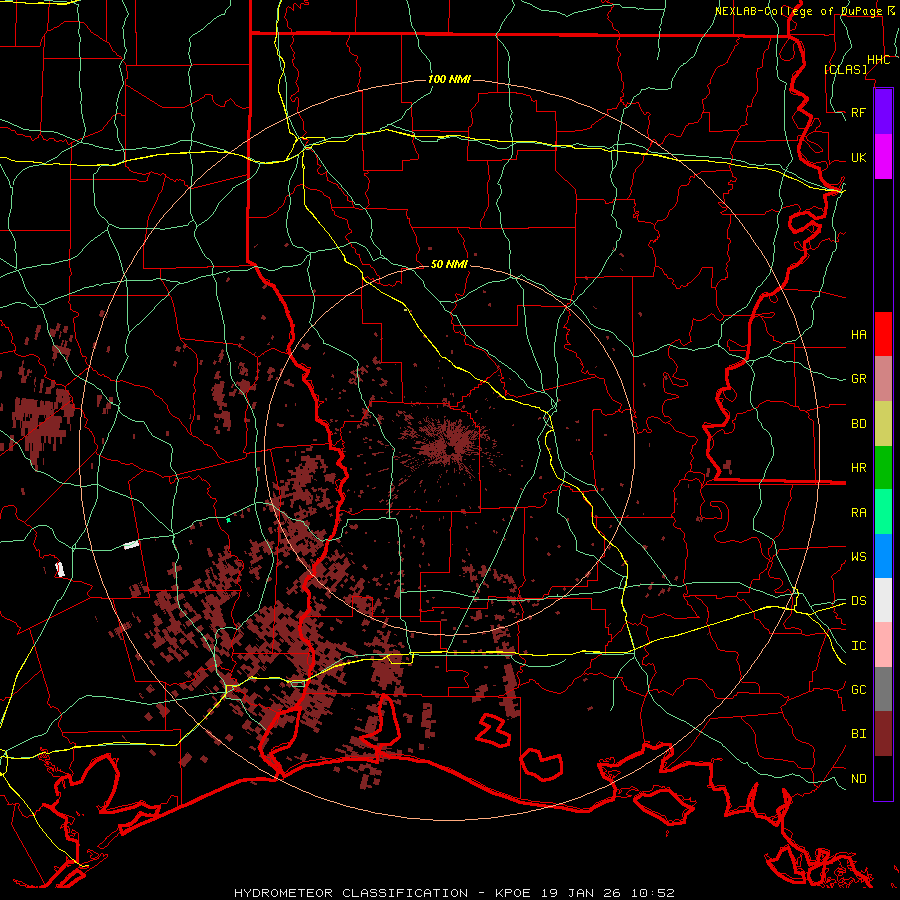Click the 100 NMI range ring label

tap(449, 79)
